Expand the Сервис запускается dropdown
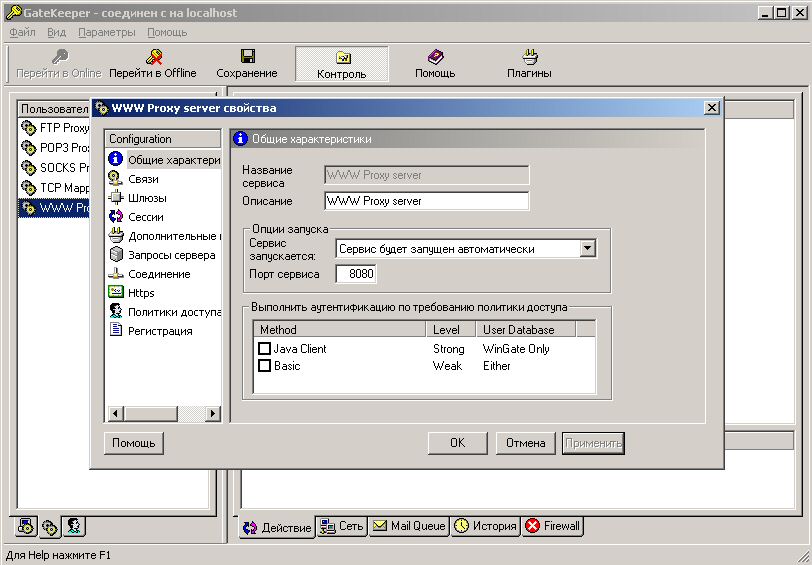Image resolution: width=812 pixels, height=565 pixels. click(x=587, y=249)
